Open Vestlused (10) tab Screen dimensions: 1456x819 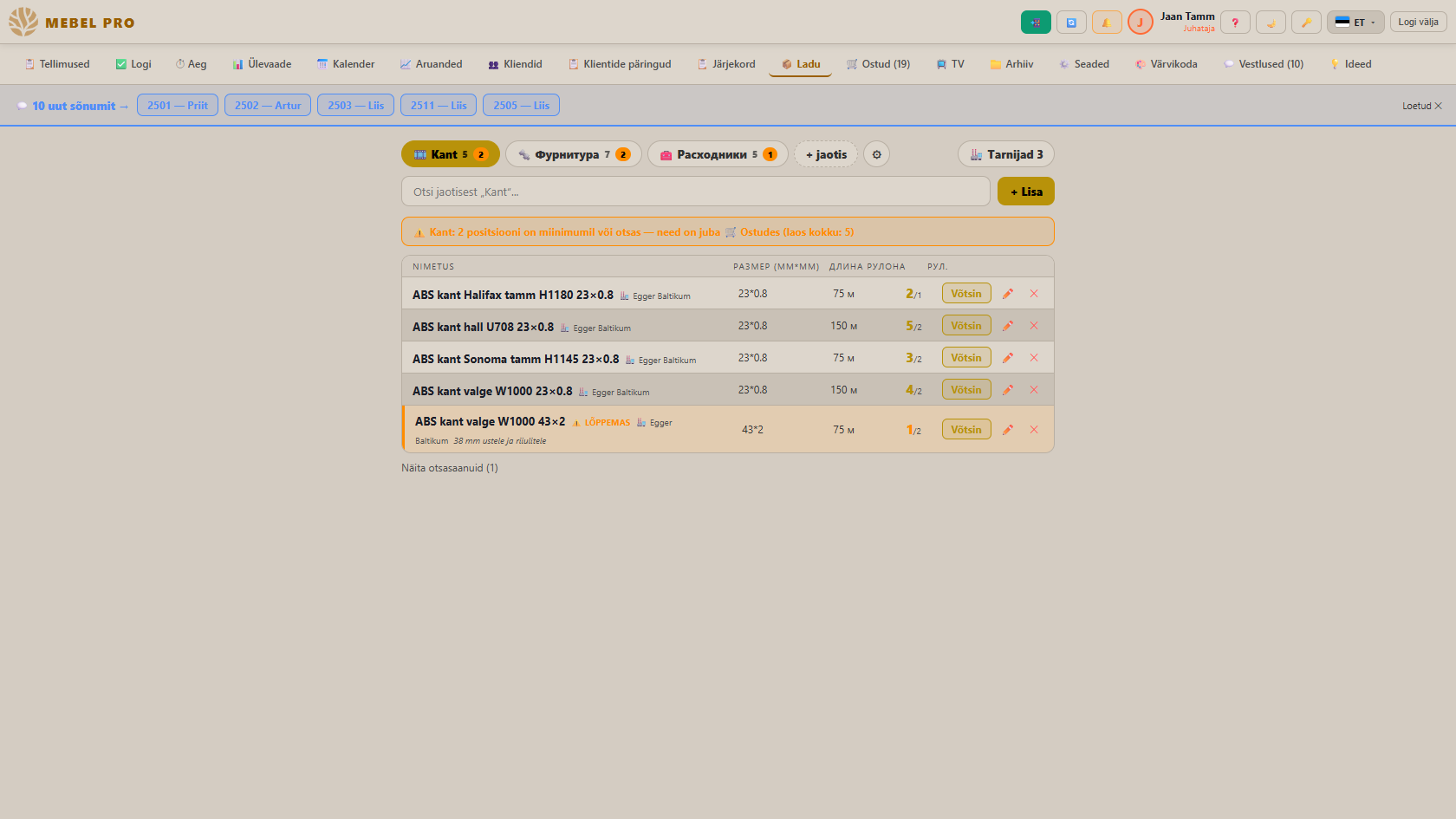click(1263, 64)
